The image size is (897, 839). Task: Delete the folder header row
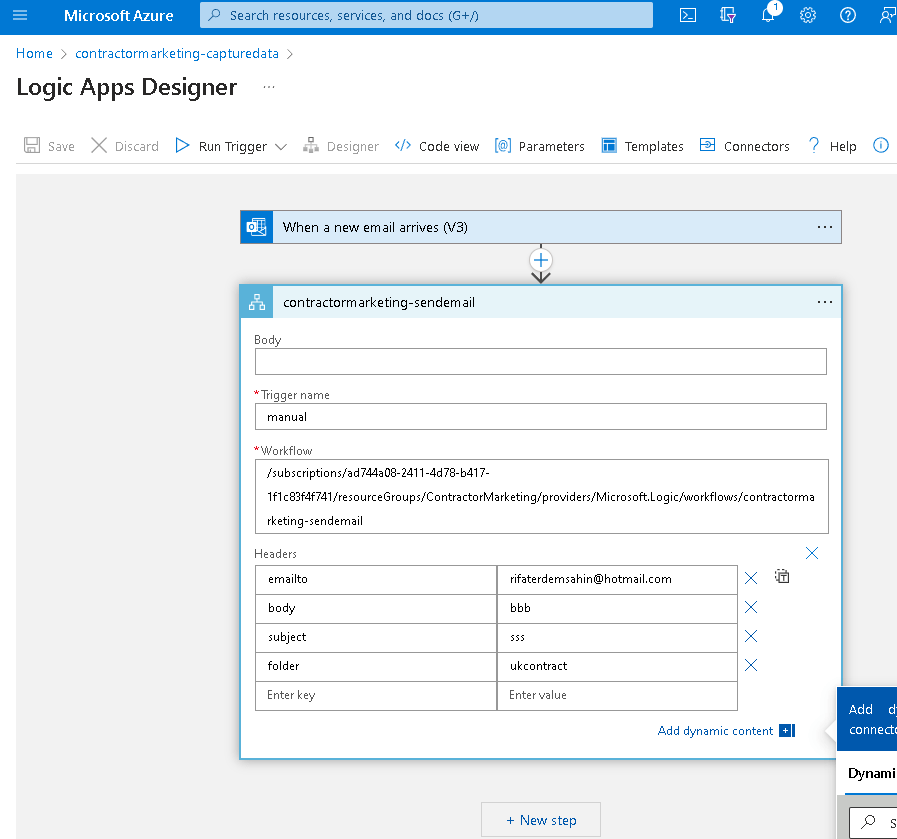(751, 665)
